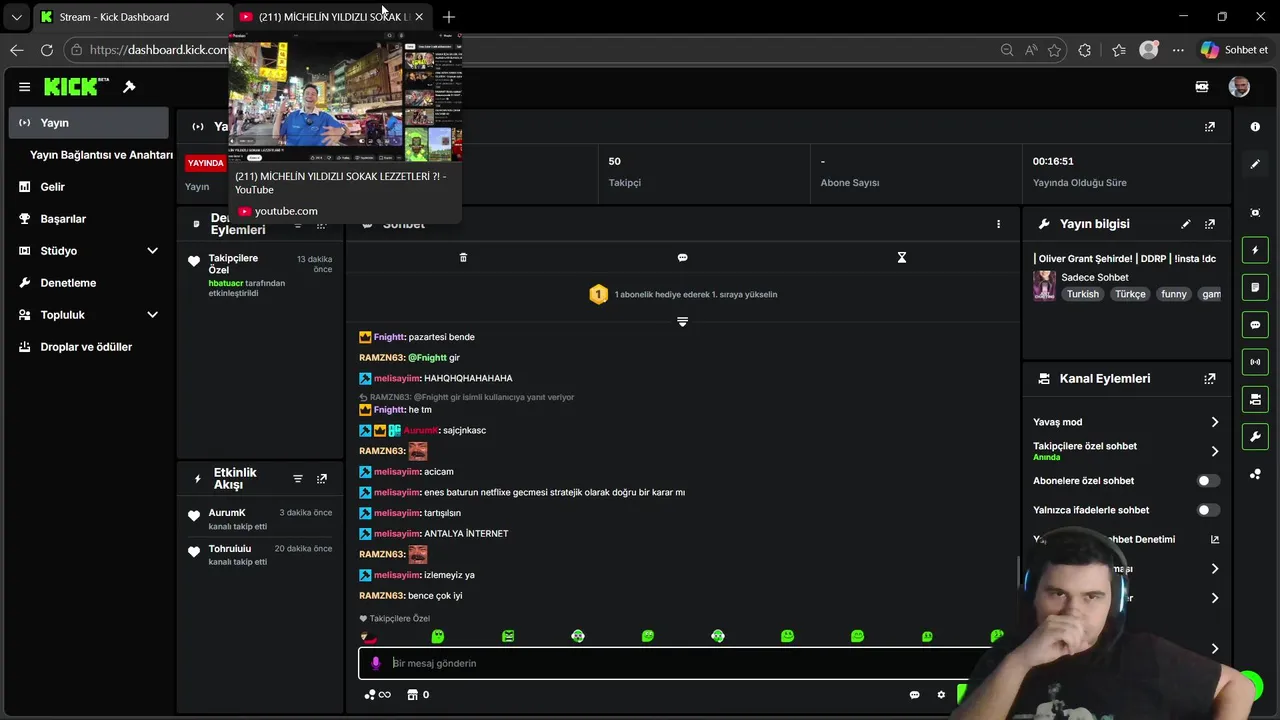The image size is (1280, 720).
Task: Click the Turkish tag
Action: tap(1082, 294)
